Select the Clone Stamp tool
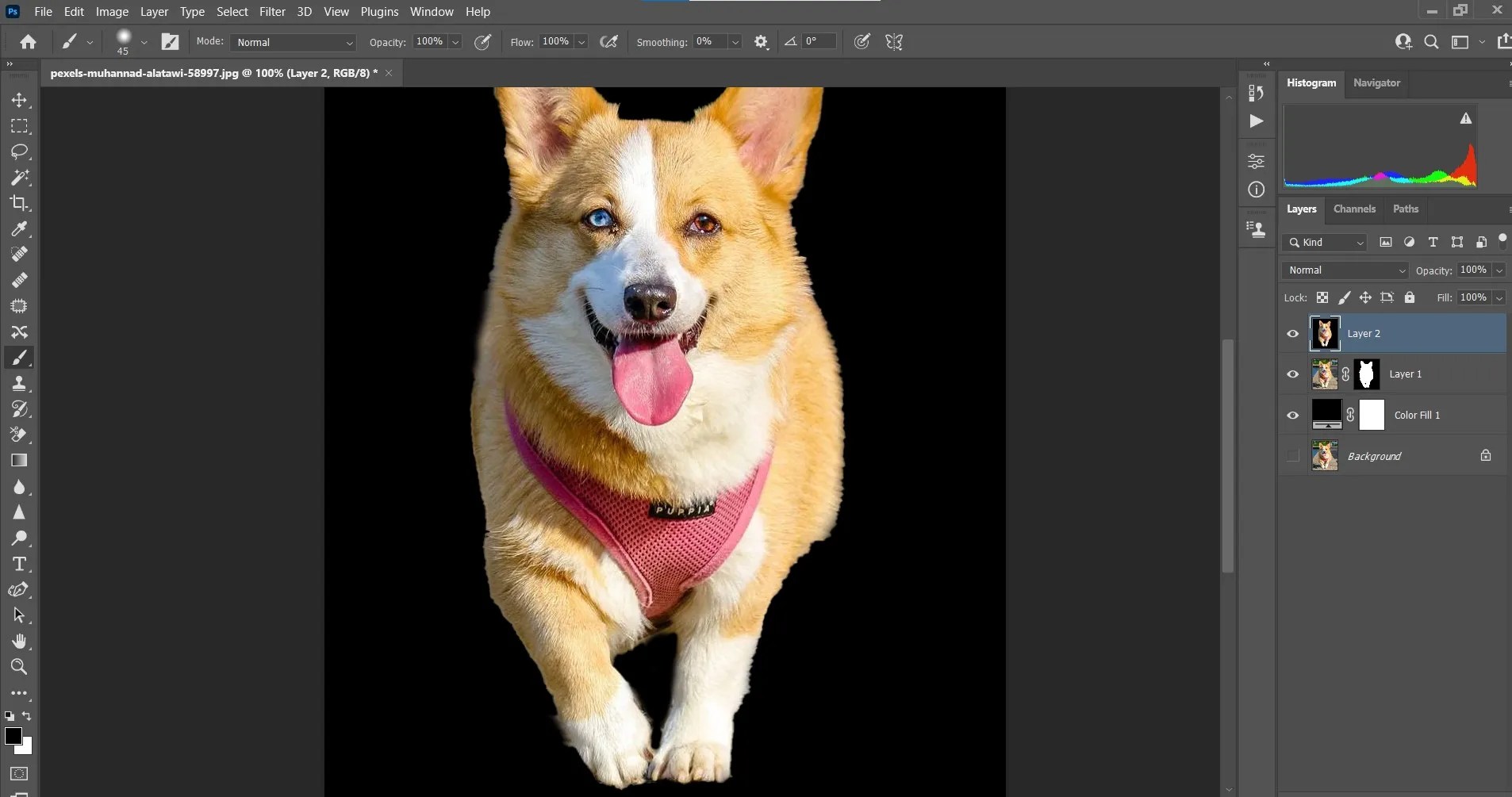Viewport: 1512px width, 797px height. pos(20,383)
